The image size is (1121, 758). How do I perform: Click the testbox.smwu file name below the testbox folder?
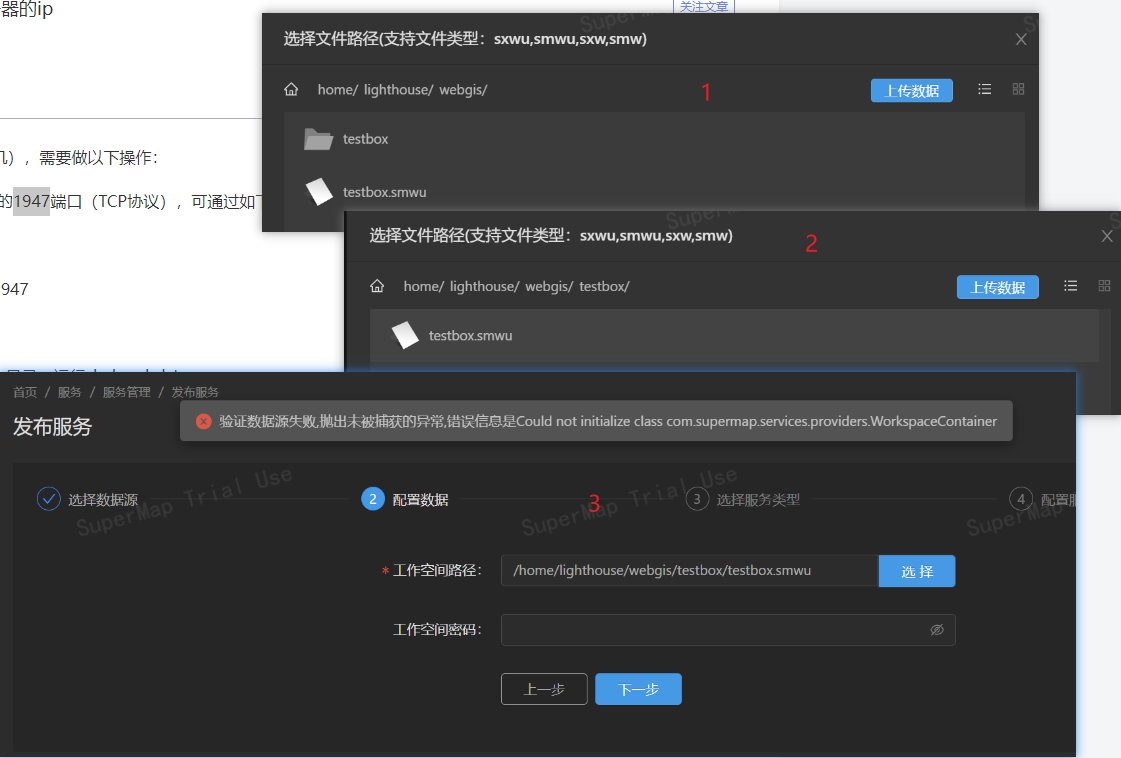pos(385,192)
